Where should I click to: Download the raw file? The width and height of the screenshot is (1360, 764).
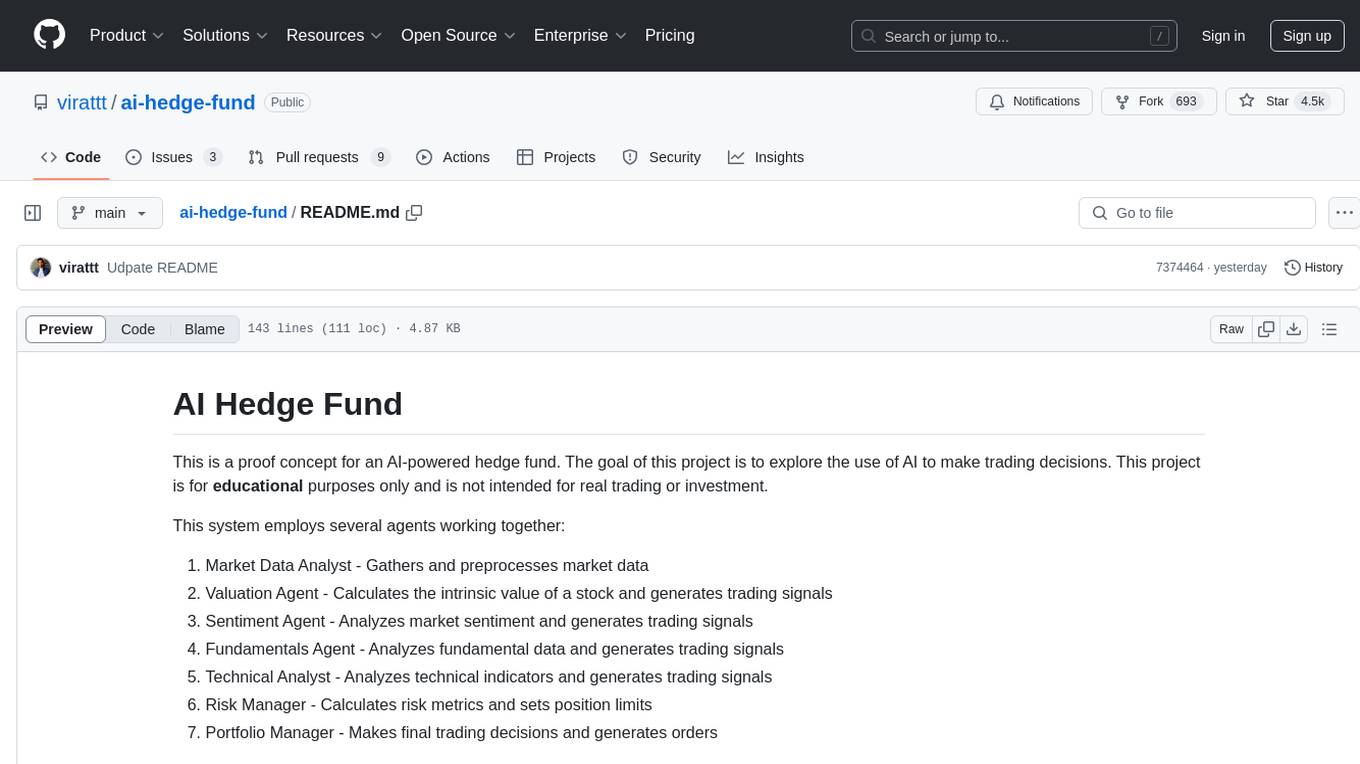point(1294,329)
